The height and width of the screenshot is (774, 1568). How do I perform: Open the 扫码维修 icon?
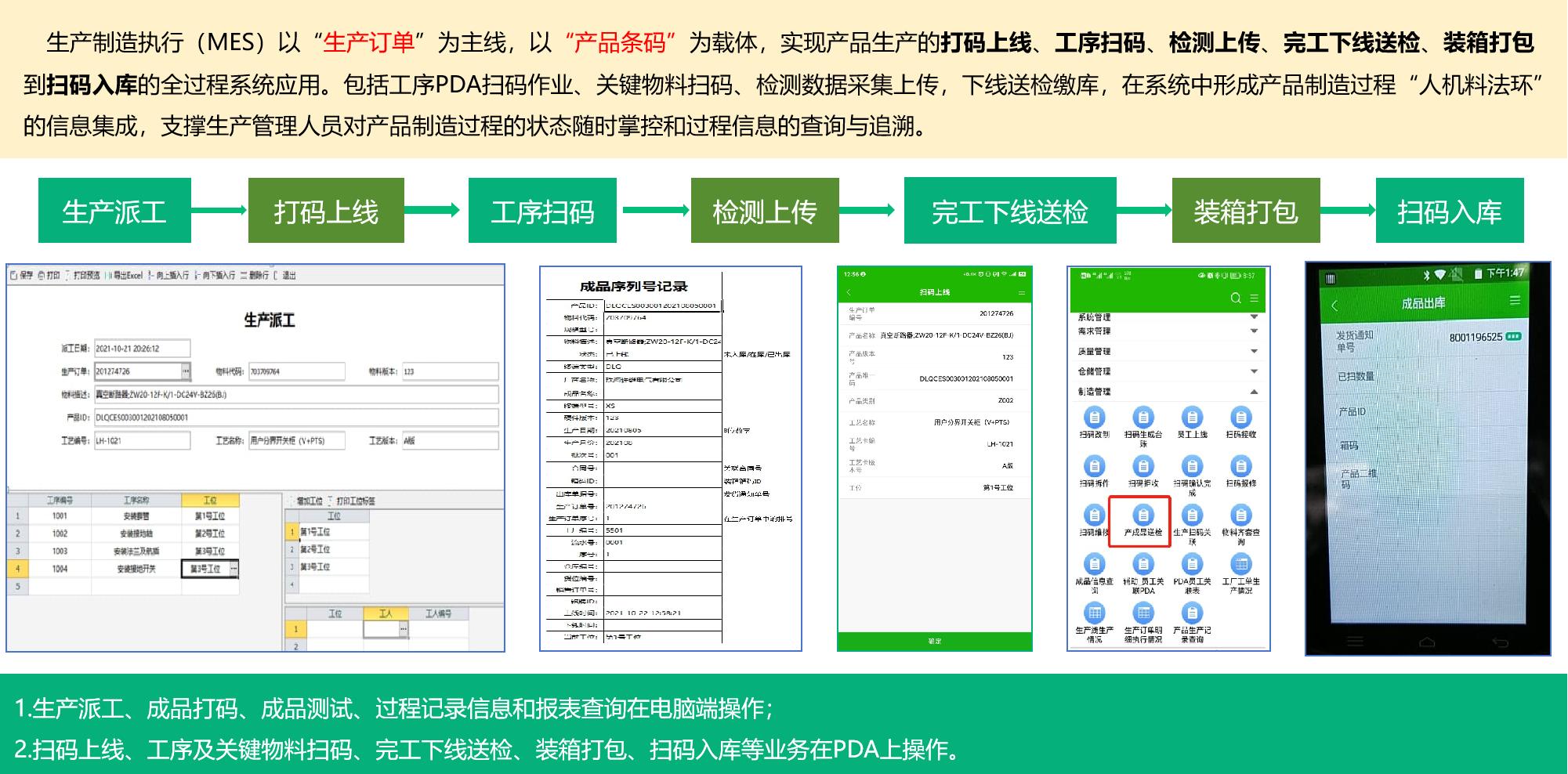tap(1095, 515)
